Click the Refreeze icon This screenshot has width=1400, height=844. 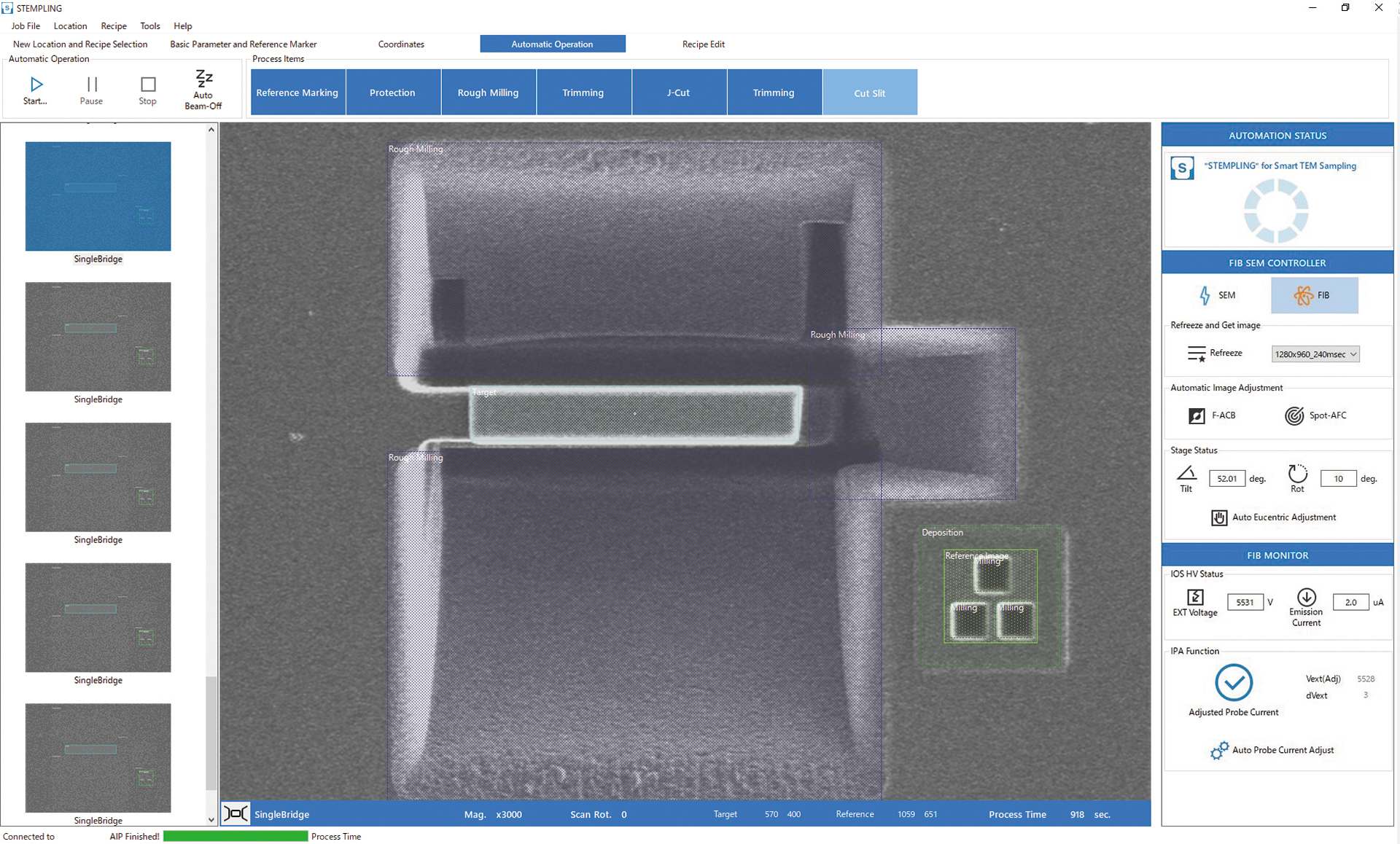coord(1197,353)
